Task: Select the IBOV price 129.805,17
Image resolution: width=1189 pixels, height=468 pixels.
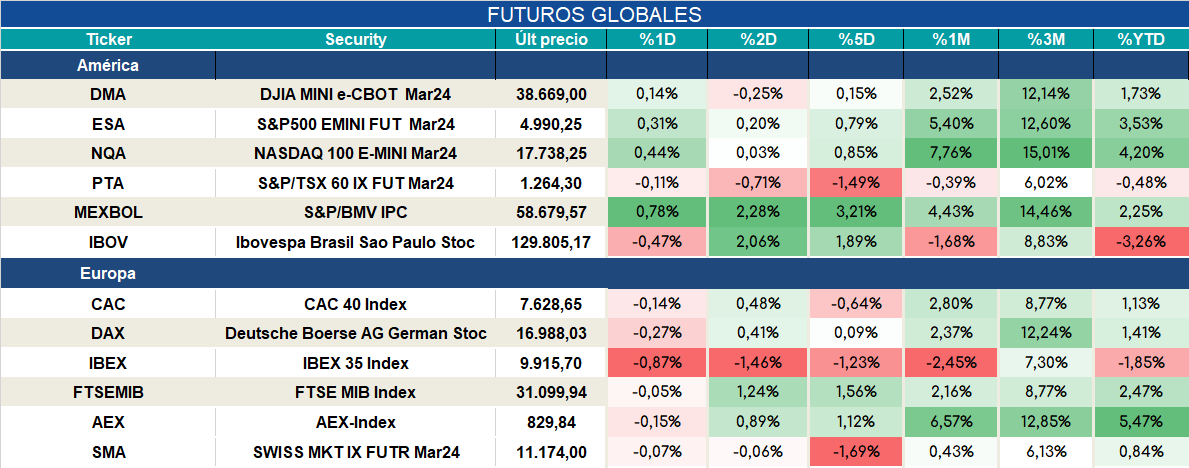Action: pyautogui.click(x=551, y=243)
